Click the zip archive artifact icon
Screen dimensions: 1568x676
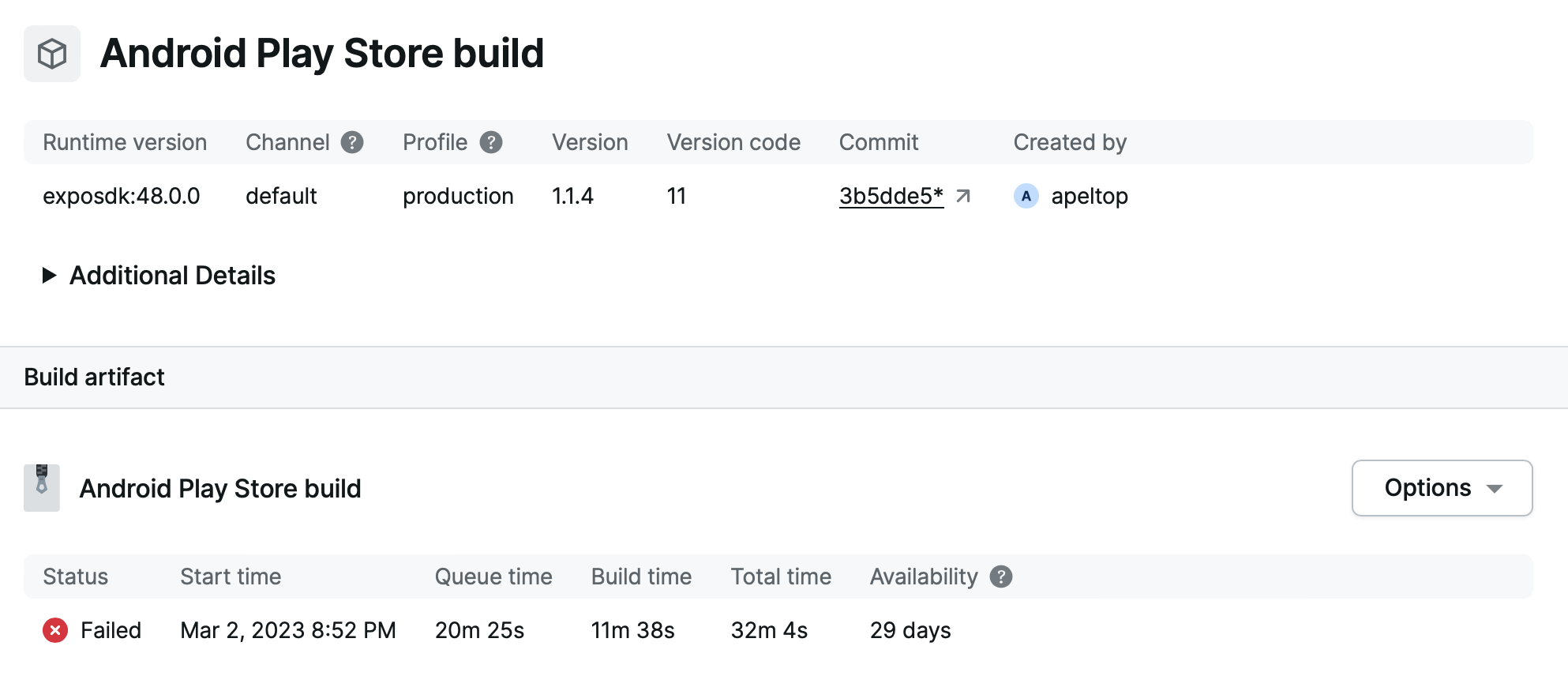42,488
